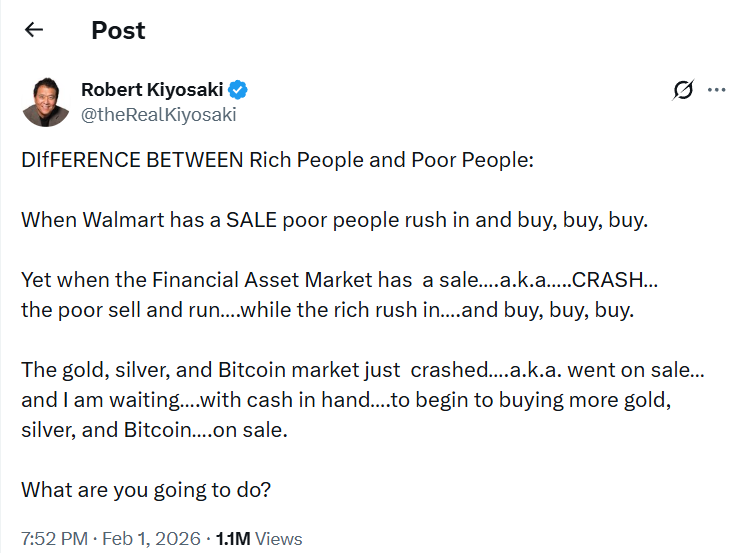This screenshot has width=746, height=553.
Task: Click the back arrow icon
Action: 34,30
